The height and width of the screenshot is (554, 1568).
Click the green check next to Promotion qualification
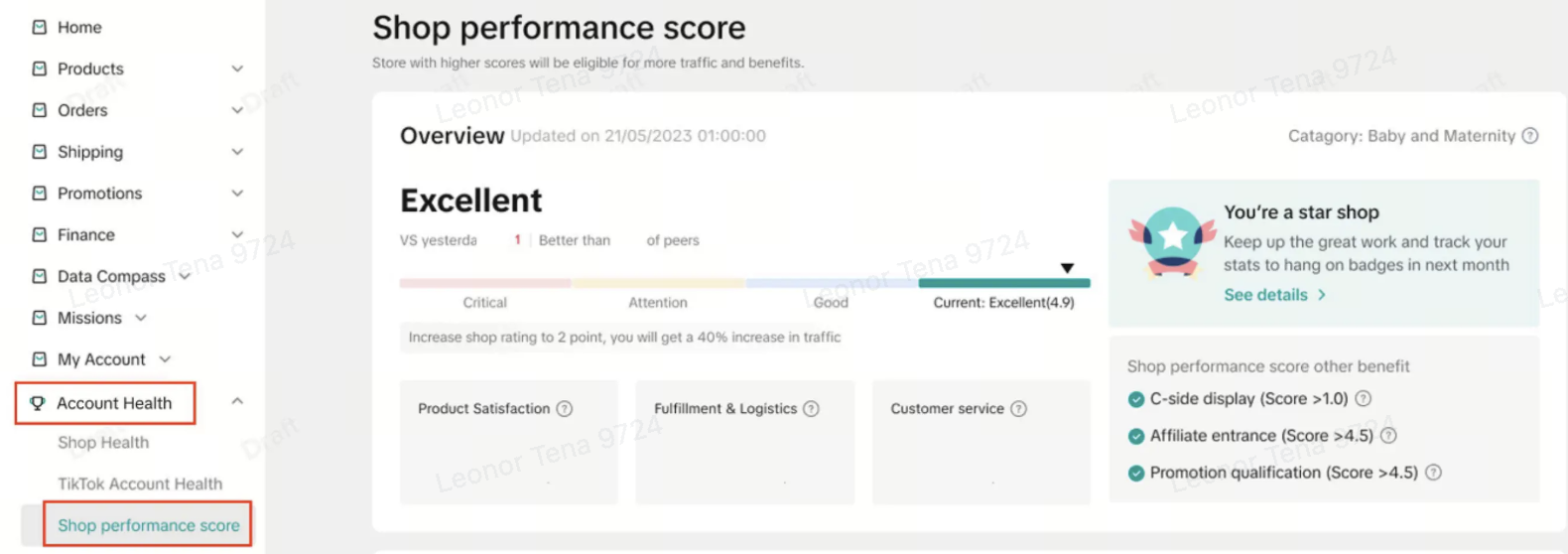pos(1136,474)
